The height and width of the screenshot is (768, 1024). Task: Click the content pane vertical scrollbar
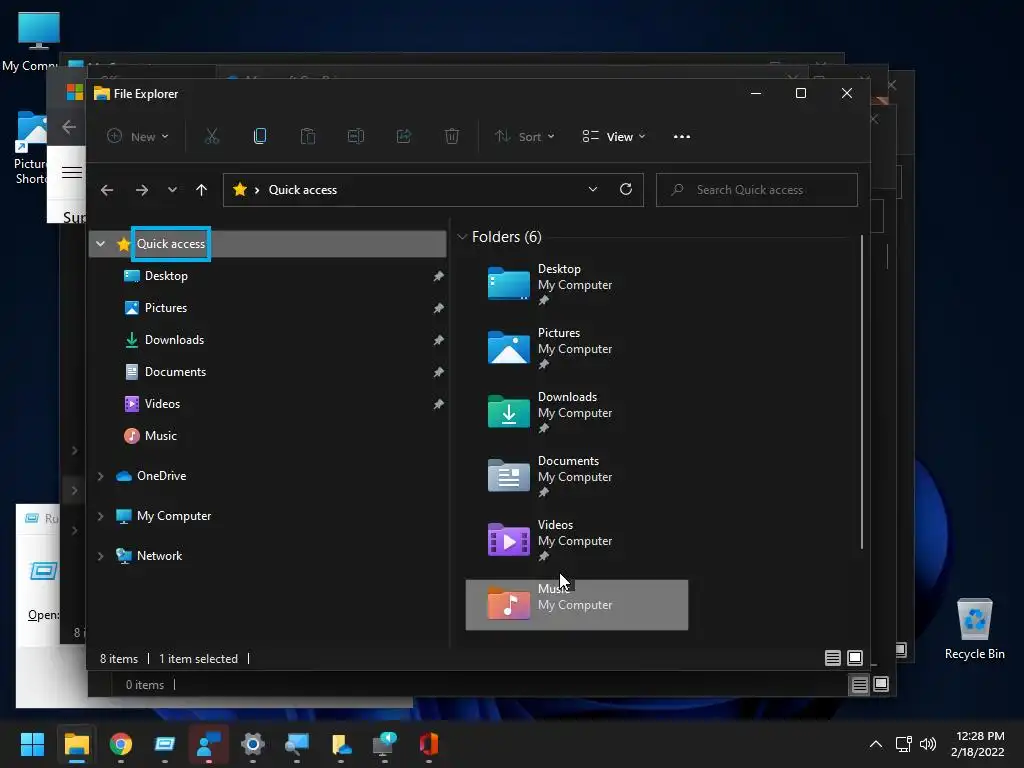point(862,392)
